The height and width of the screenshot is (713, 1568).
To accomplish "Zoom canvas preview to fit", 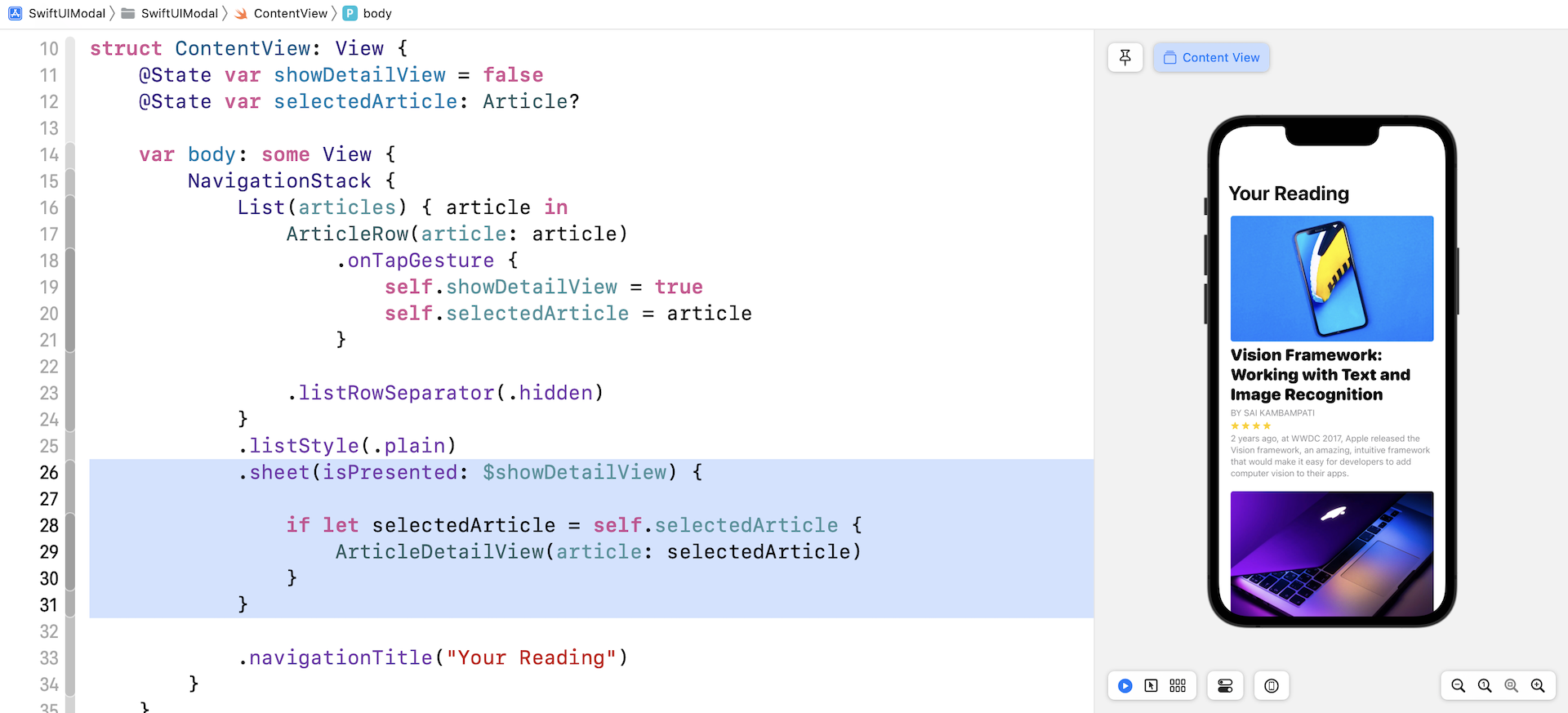I will coord(1511,686).
